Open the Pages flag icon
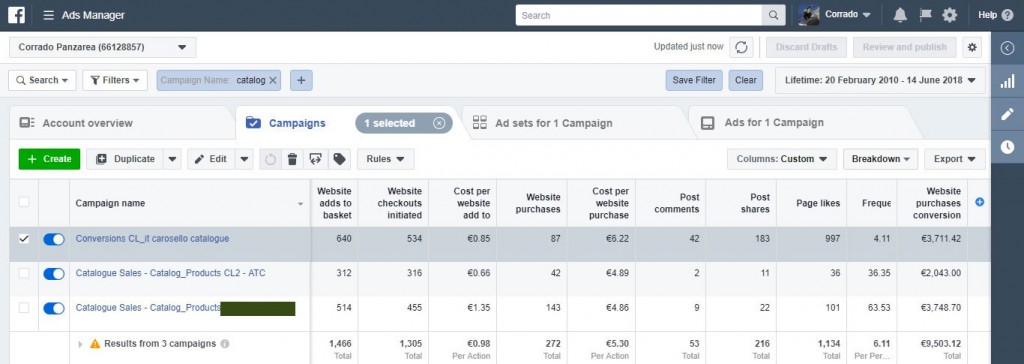Viewport: 1024px width, 364px height. [925, 15]
